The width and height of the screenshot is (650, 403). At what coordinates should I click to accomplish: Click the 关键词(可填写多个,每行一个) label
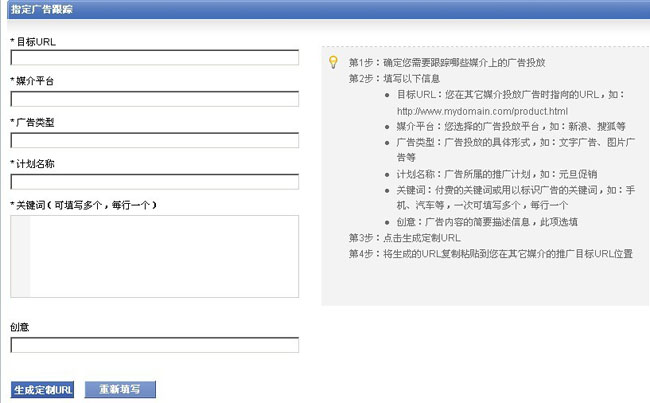click(83, 205)
